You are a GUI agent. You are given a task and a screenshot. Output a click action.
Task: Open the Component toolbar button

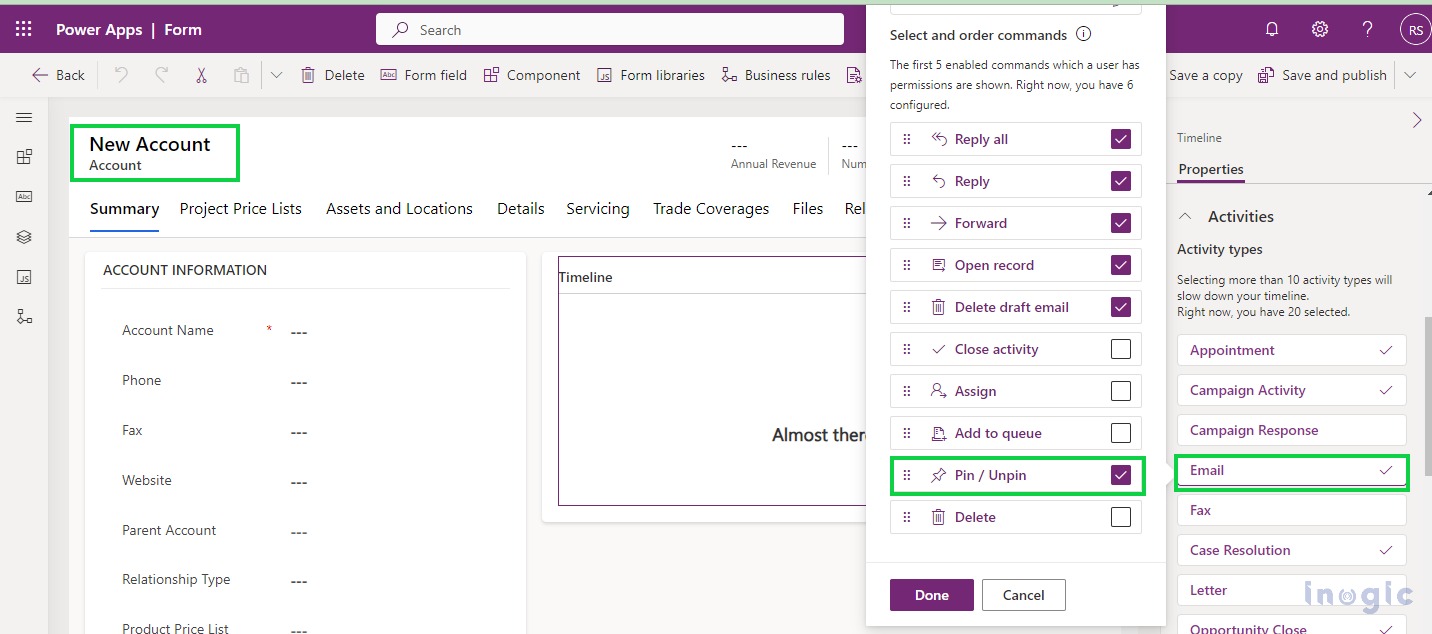point(532,75)
